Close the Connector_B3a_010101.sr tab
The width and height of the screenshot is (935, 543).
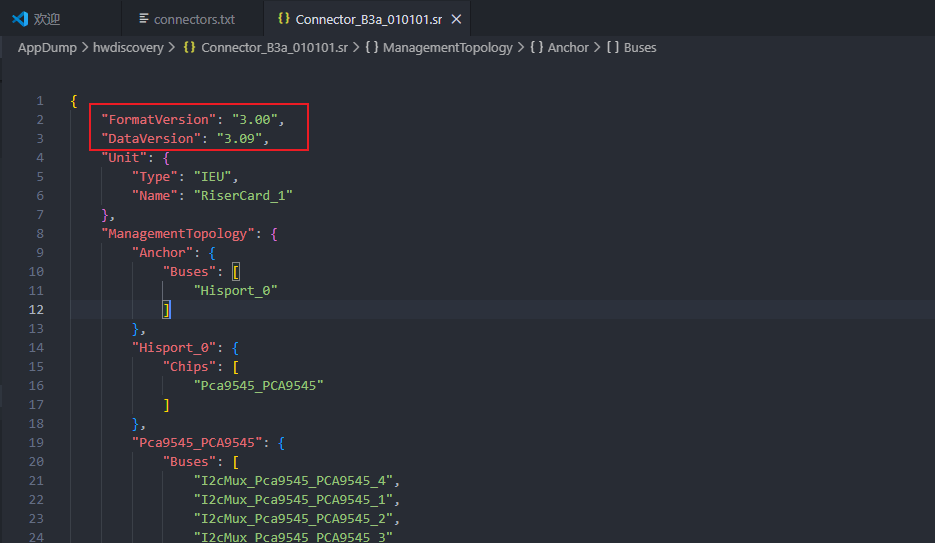(456, 19)
